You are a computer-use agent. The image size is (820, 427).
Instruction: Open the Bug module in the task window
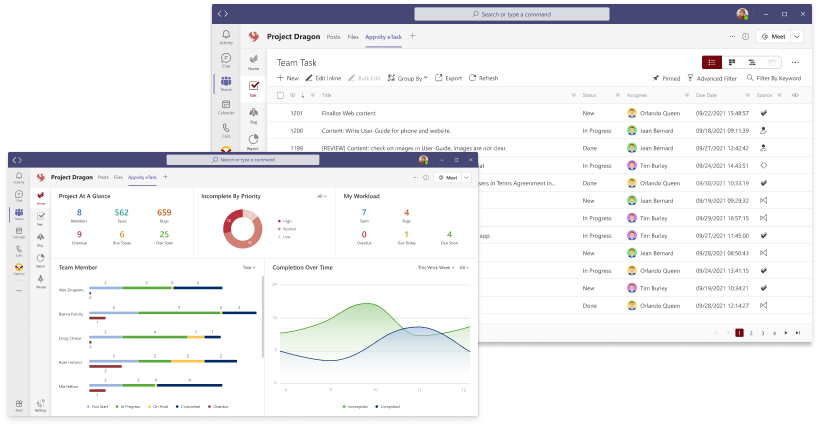click(x=254, y=115)
